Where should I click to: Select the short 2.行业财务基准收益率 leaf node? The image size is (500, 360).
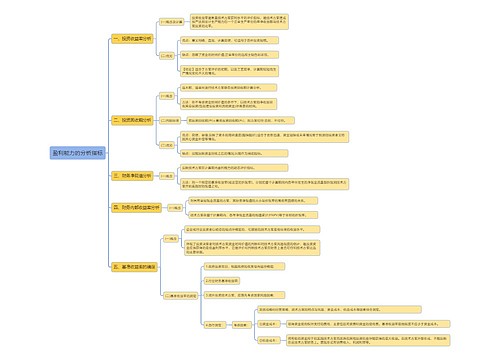[x=222, y=281]
